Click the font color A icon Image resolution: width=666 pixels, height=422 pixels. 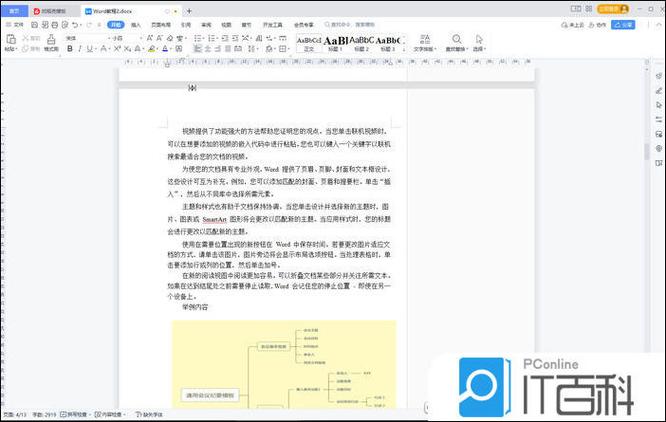165,49
